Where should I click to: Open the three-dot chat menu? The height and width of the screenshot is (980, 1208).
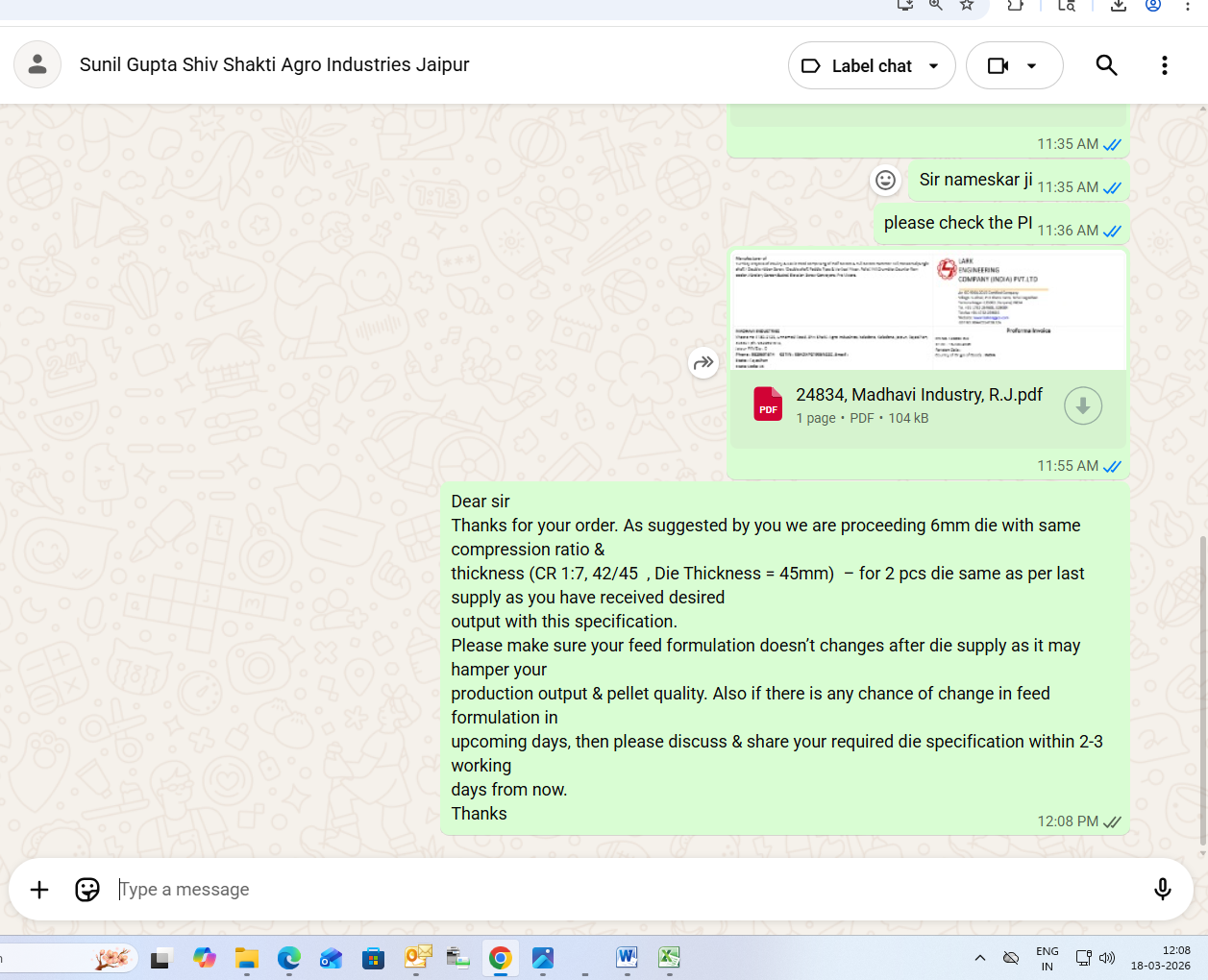pyautogui.click(x=1164, y=65)
